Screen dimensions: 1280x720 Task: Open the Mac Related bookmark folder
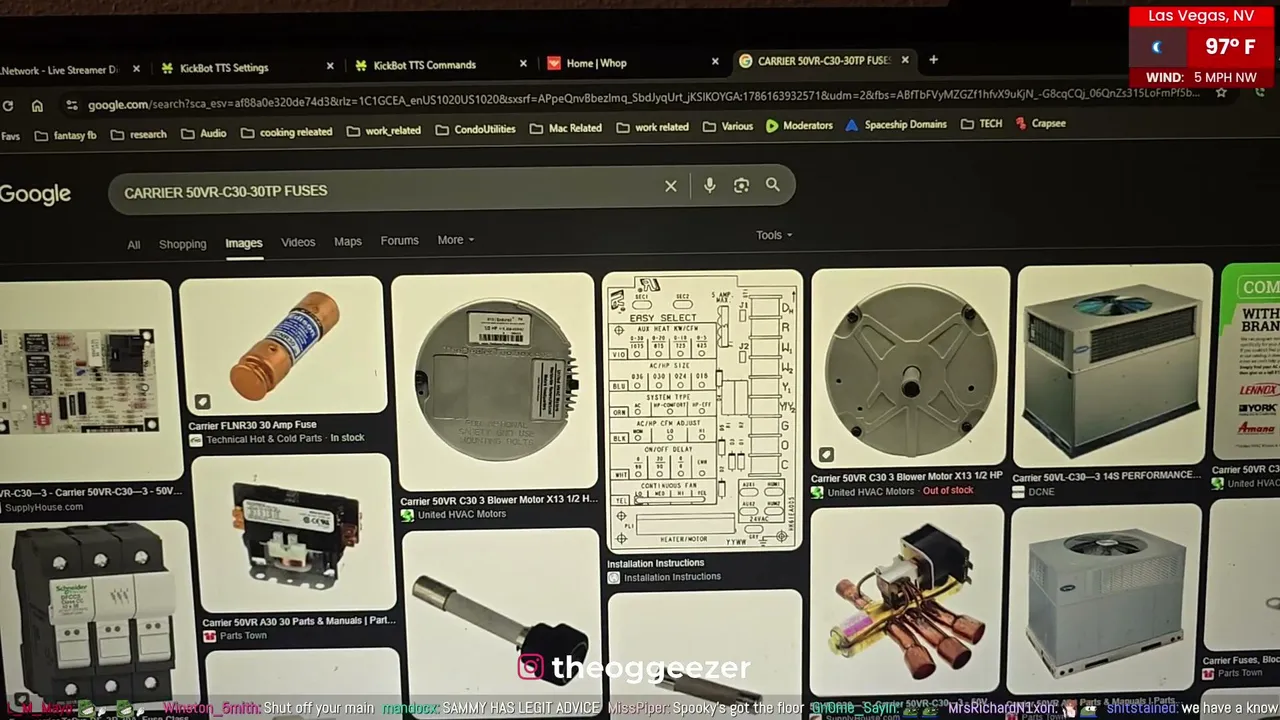click(565, 128)
